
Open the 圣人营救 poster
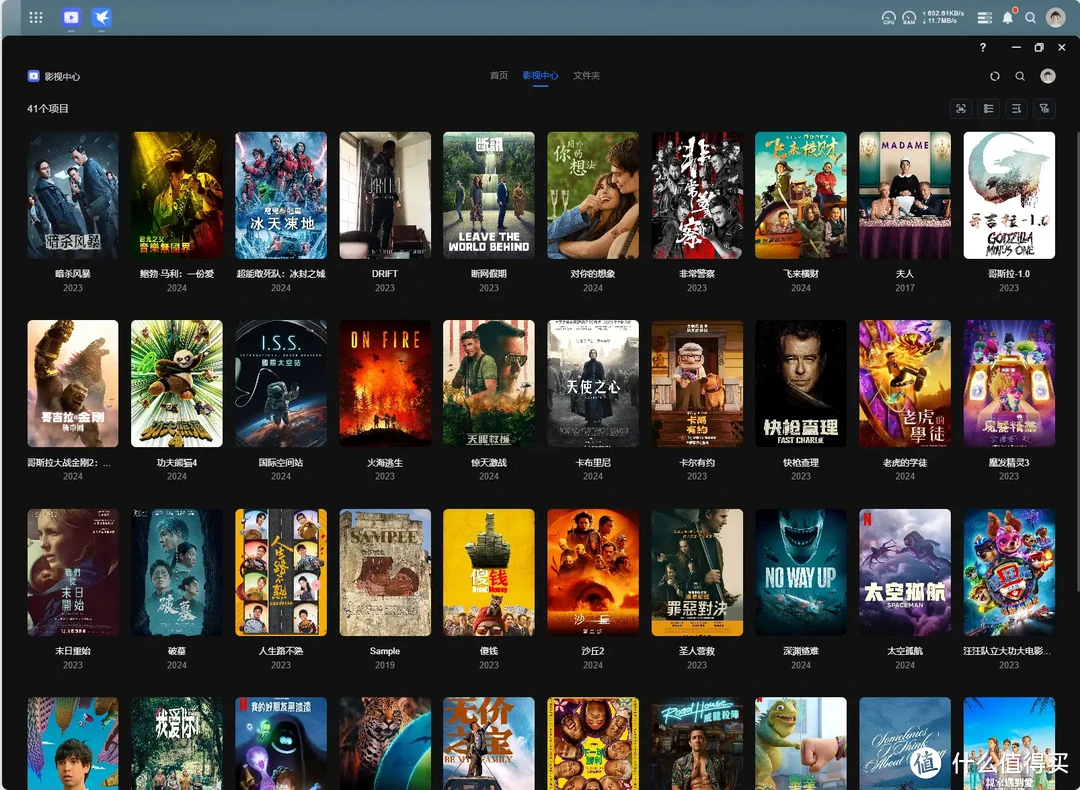point(697,572)
